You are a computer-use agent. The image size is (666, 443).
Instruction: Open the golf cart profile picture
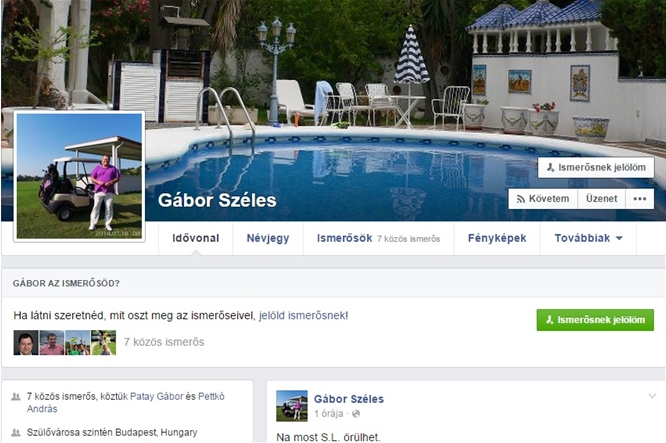pos(79,176)
